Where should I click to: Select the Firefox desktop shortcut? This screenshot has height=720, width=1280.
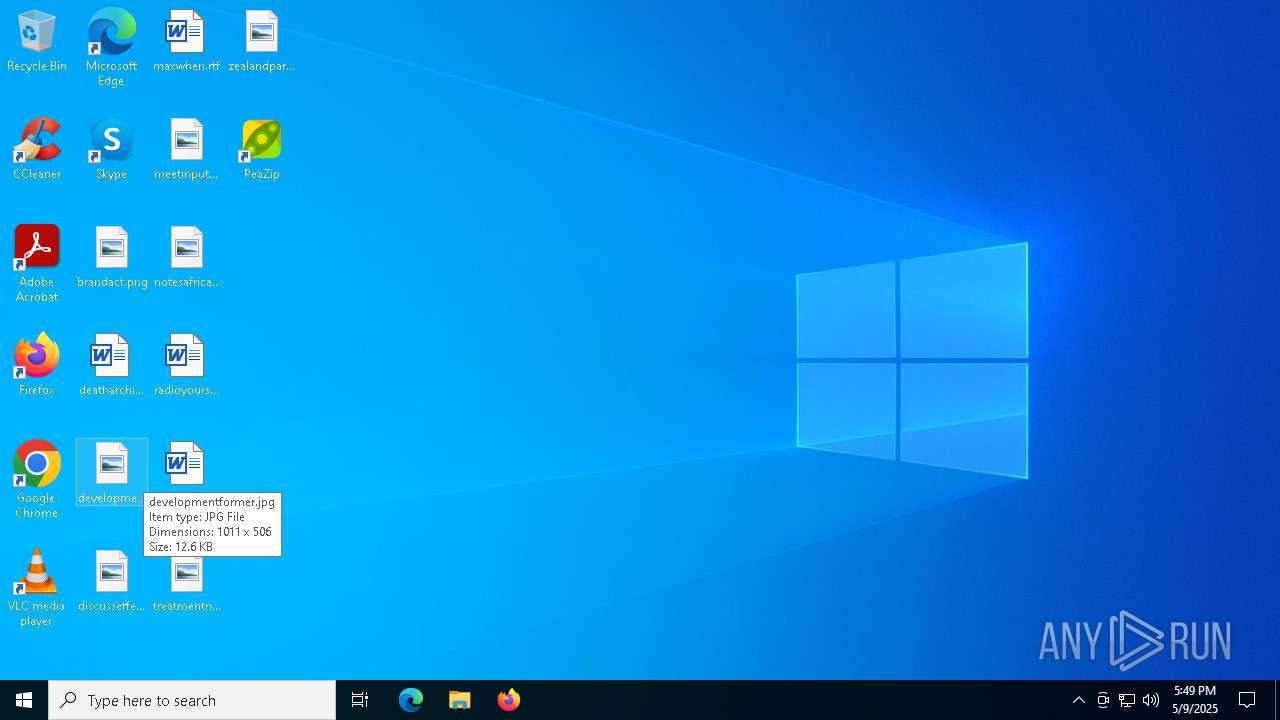pos(37,366)
